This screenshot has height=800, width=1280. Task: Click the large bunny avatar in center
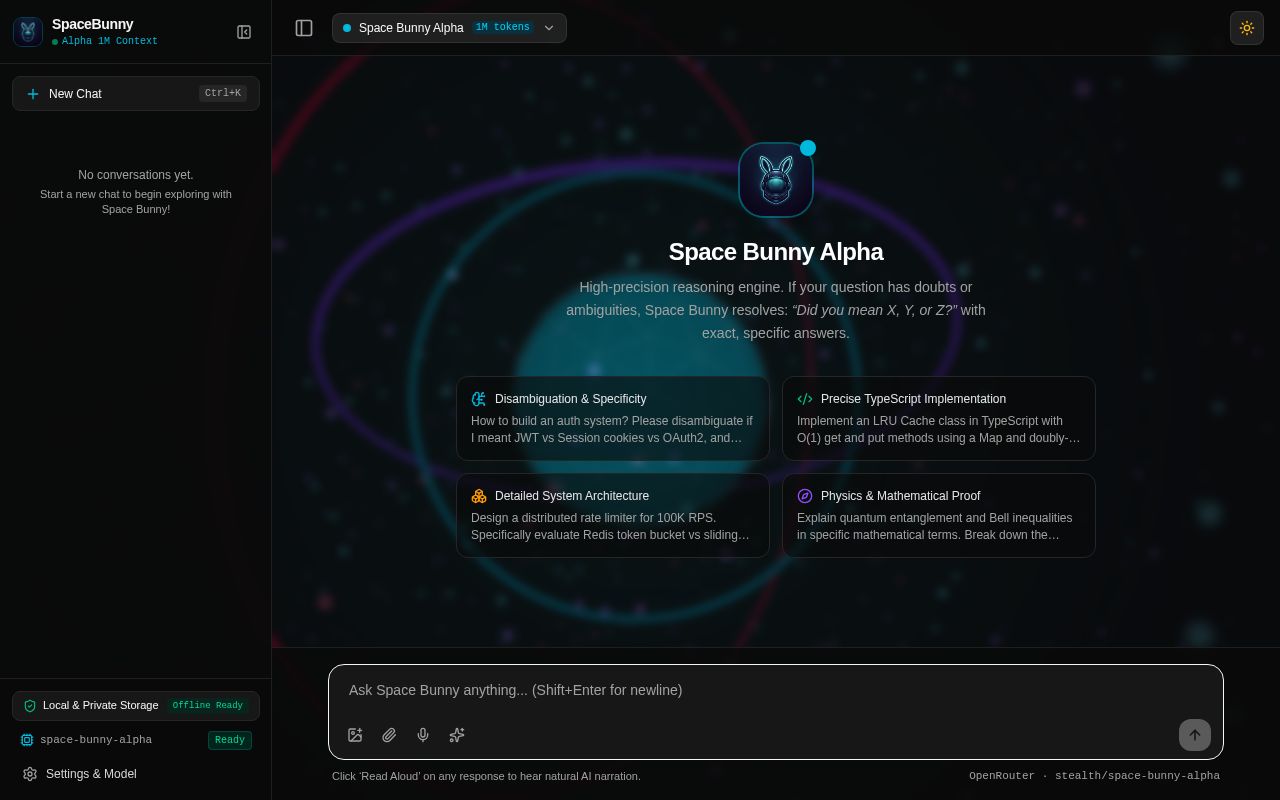tap(776, 180)
